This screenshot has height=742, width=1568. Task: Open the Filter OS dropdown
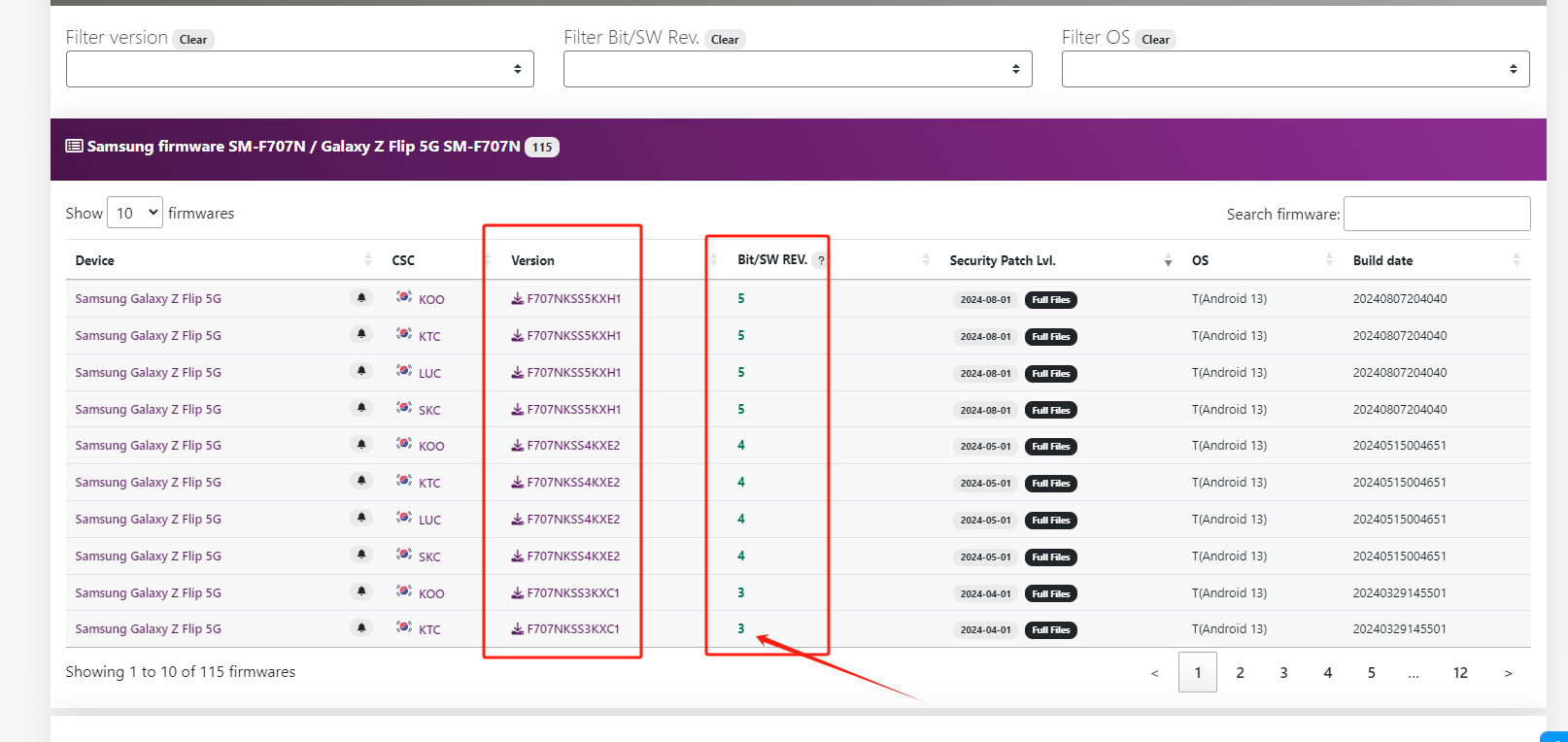coord(1296,69)
